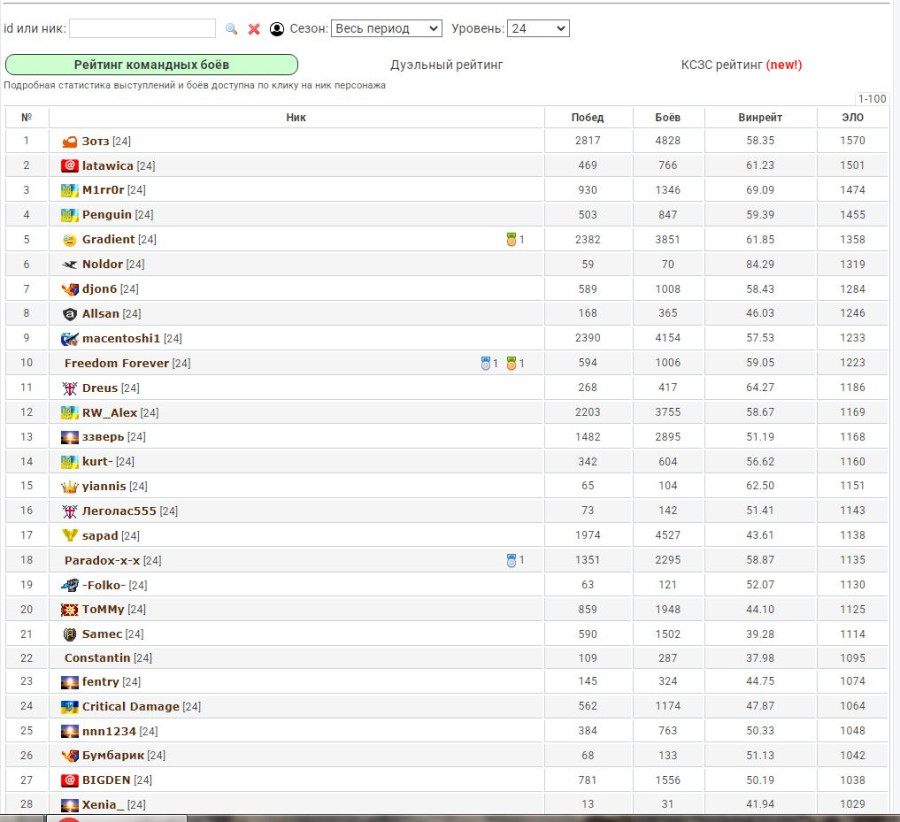Click the clan icon next to Noldor

70,265
